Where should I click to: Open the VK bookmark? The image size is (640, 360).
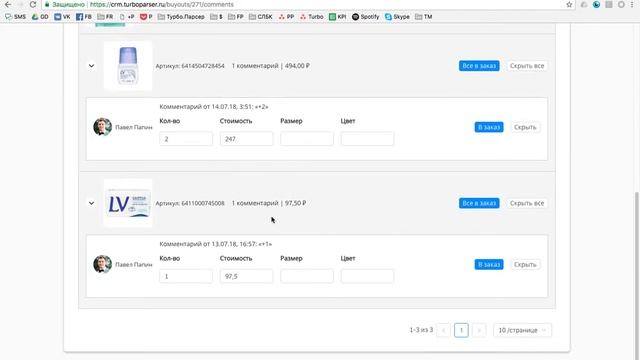(62, 17)
